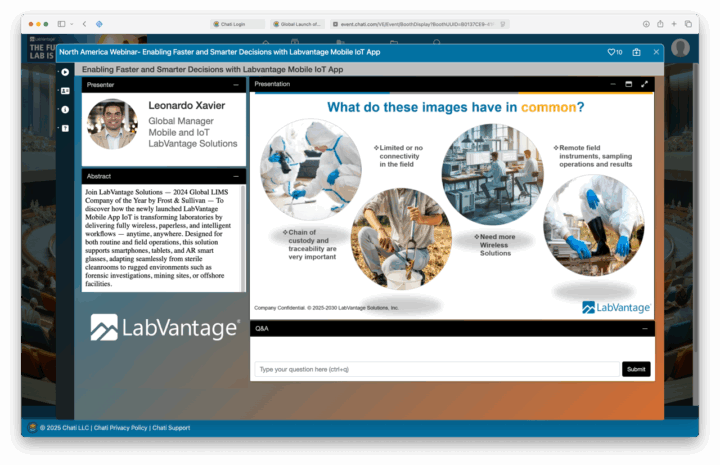720x465 pixels.
Task: Click the play media icon in sidebar
Action: [65, 72]
